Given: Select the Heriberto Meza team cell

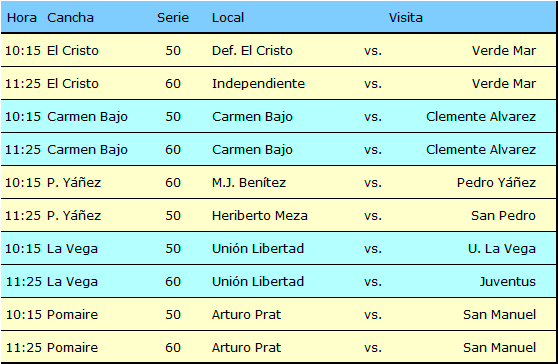Looking at the screenshot, I should (x=260, y=216).
